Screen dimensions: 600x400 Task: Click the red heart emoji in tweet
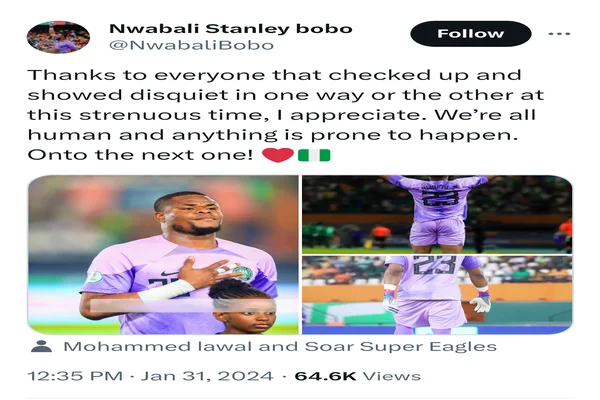coord(278,155)
